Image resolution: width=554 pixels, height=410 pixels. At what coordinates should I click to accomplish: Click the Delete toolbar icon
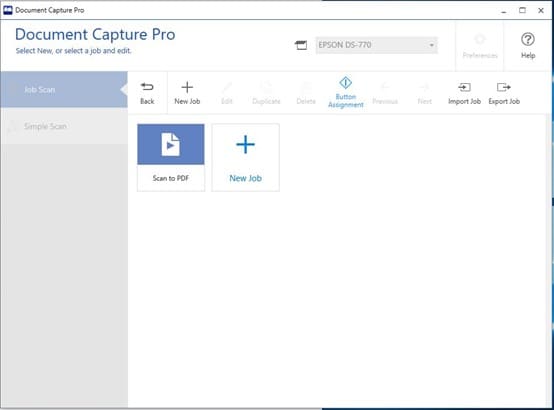pos(306,93)
